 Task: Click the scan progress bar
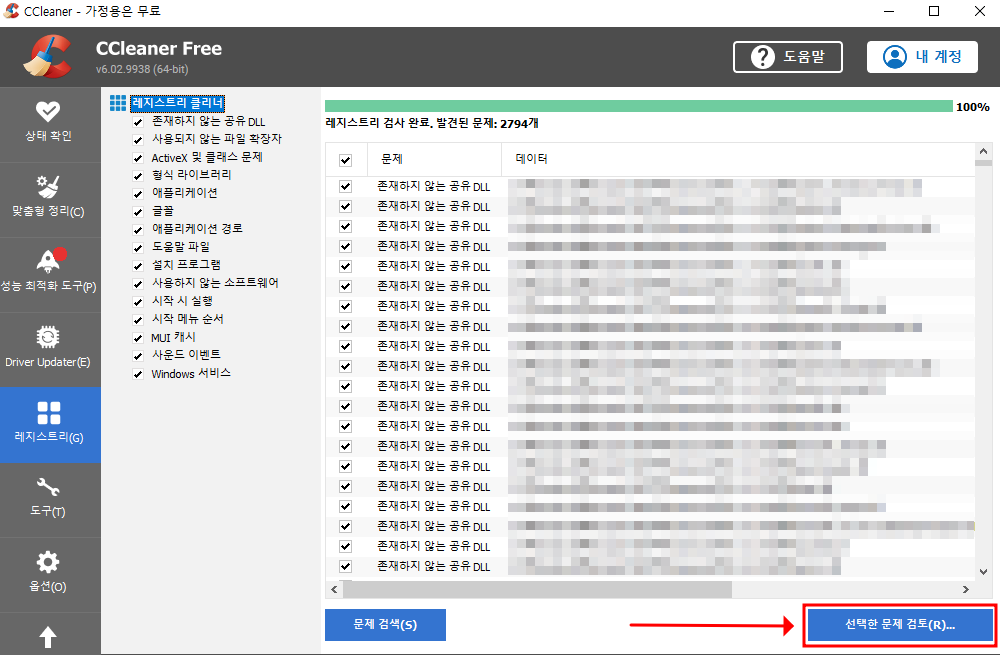(x=638, y=107)
